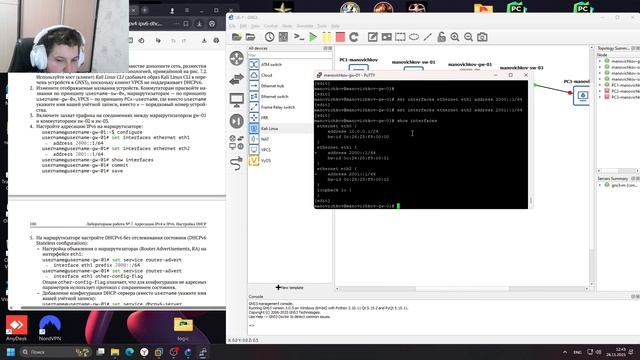This screenshot has height=360, width=640.
Task: Browse switches category in device sidebar
Action: (237, 79)
